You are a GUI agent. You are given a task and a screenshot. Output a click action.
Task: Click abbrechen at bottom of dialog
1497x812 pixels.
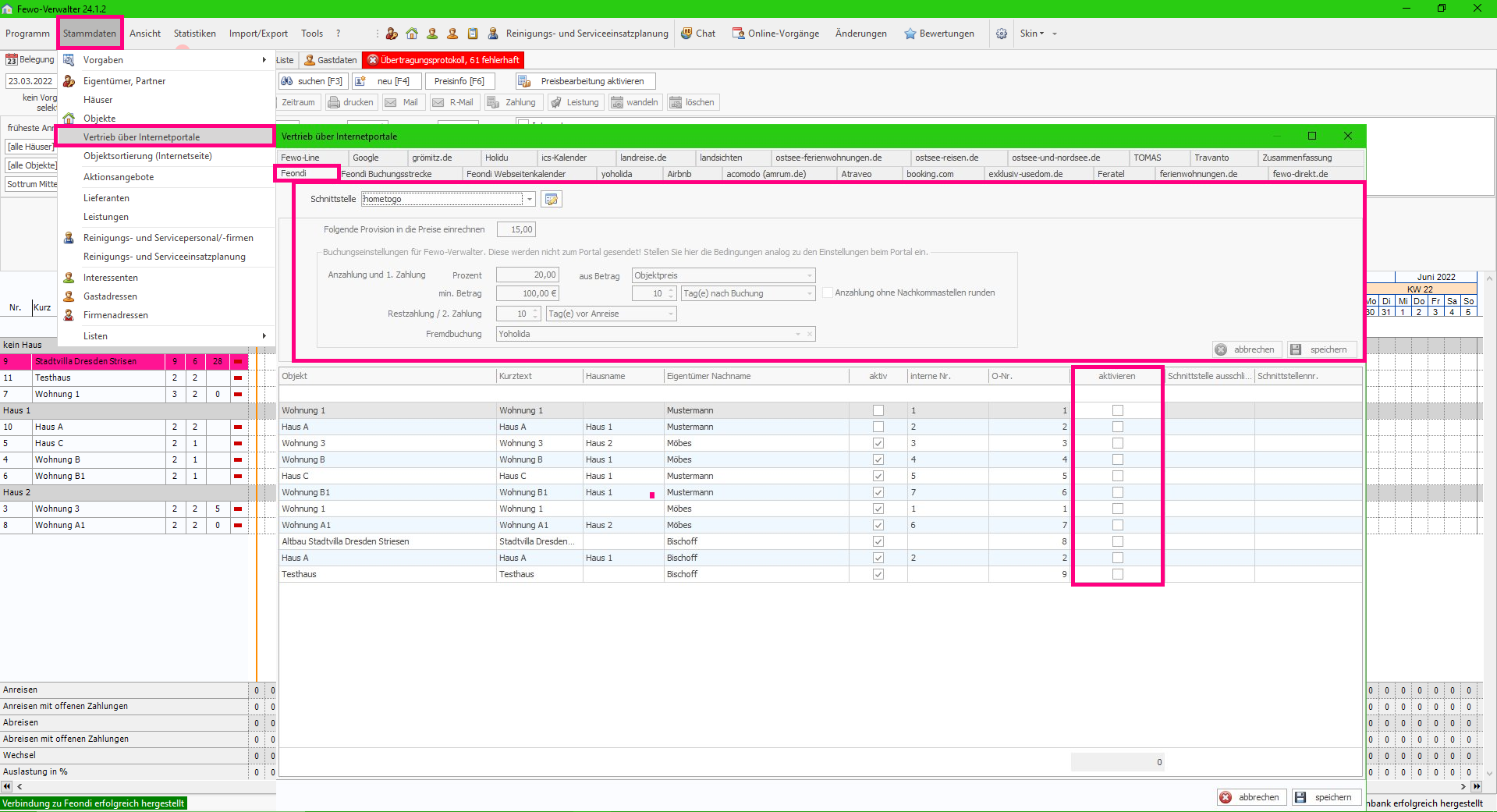(1251, 797)
